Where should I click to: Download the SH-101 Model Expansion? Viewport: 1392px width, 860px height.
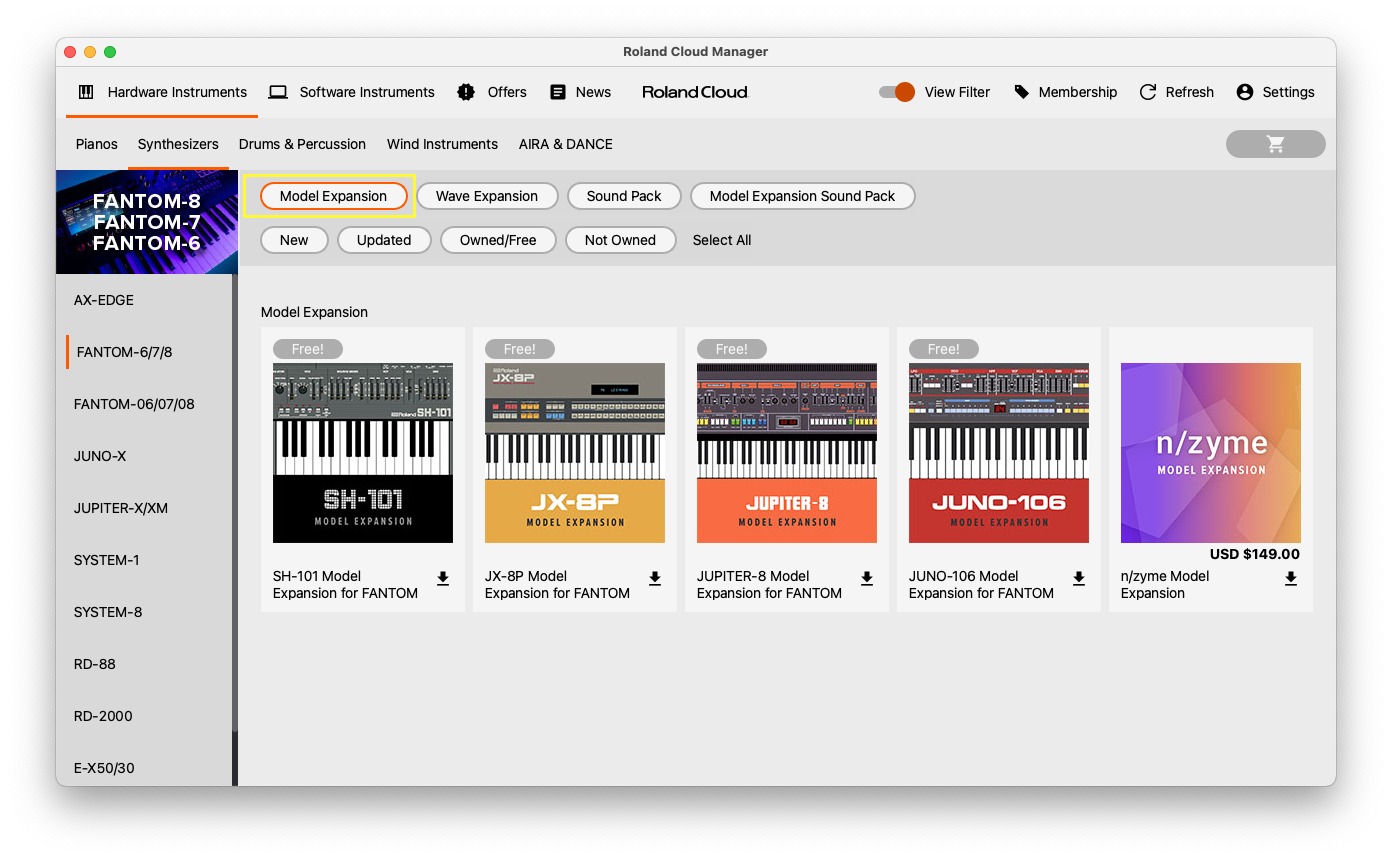point(443,578)
